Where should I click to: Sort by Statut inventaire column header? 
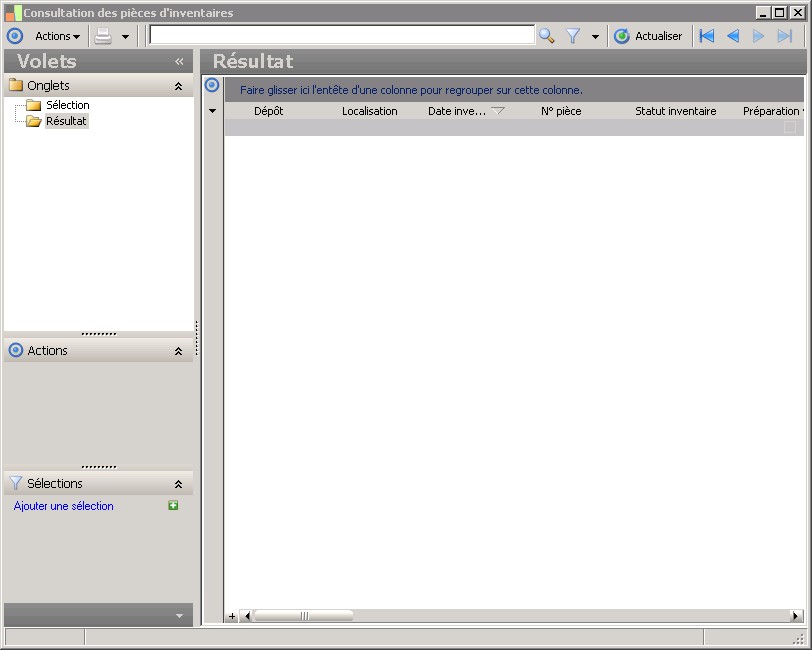(675, 111)
